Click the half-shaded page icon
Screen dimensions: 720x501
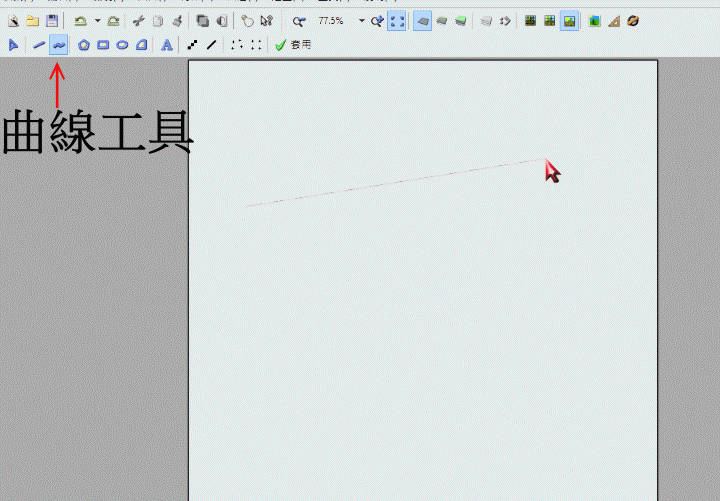point(222,21)
